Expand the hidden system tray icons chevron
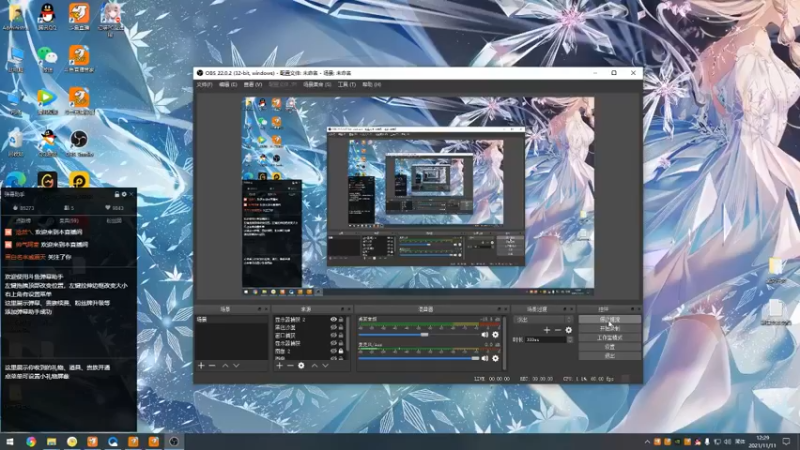Viewport: 800px width, 450px height. pos(647,442)
